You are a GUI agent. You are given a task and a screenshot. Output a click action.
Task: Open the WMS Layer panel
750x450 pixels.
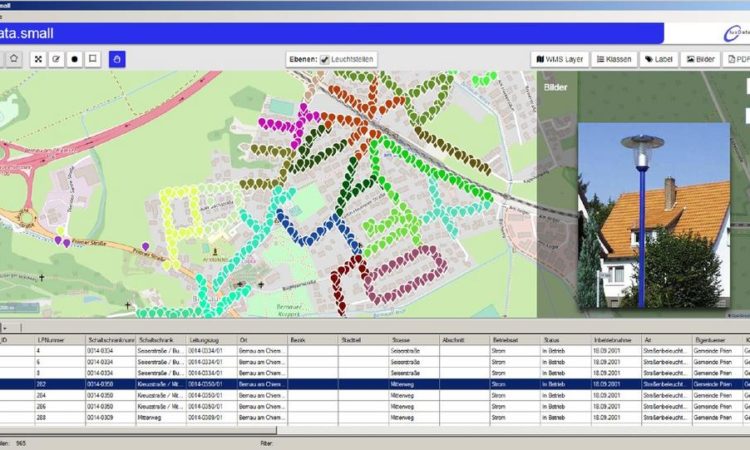coord(560,59)
